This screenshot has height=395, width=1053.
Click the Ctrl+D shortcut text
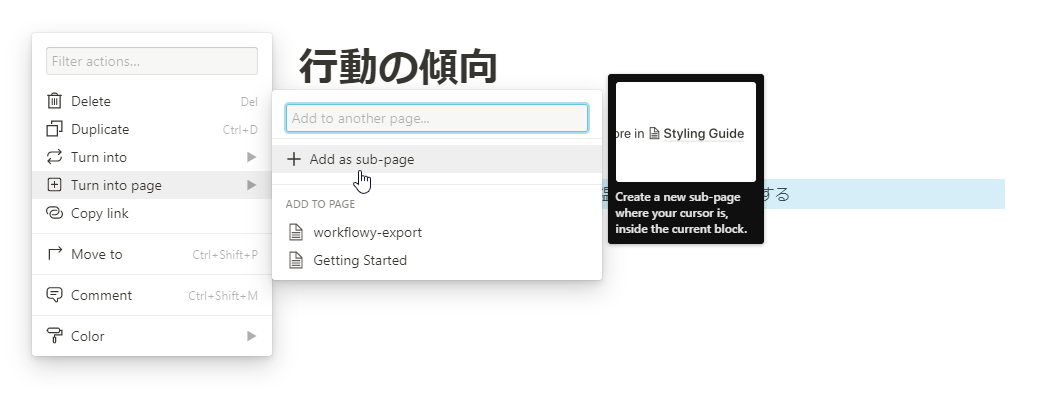pyautogui.click(x=240, y=130)
